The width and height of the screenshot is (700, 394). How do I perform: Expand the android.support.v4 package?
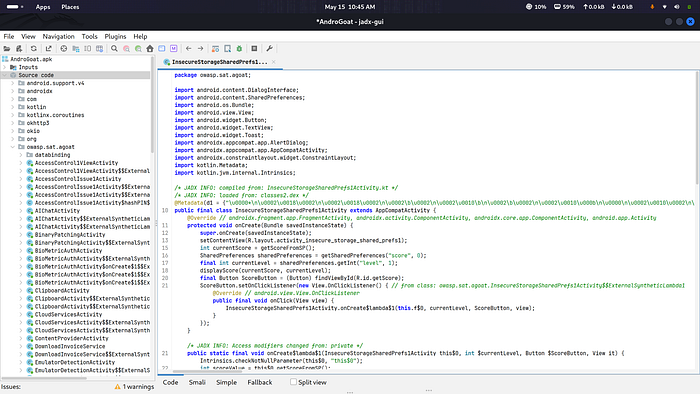point(13,83)
